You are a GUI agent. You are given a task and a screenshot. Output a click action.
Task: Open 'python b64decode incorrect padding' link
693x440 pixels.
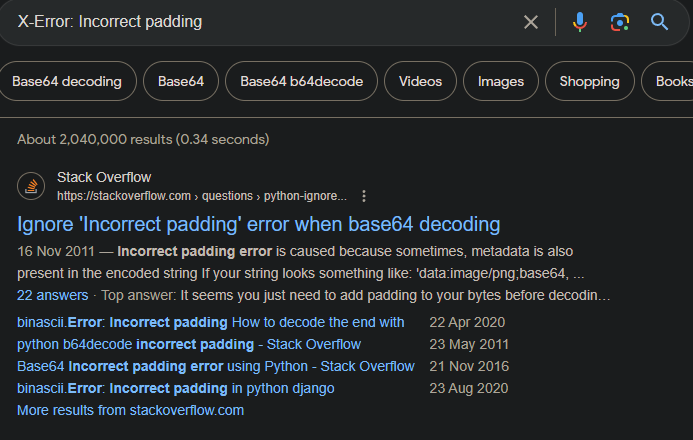click(x=189, y=344)
